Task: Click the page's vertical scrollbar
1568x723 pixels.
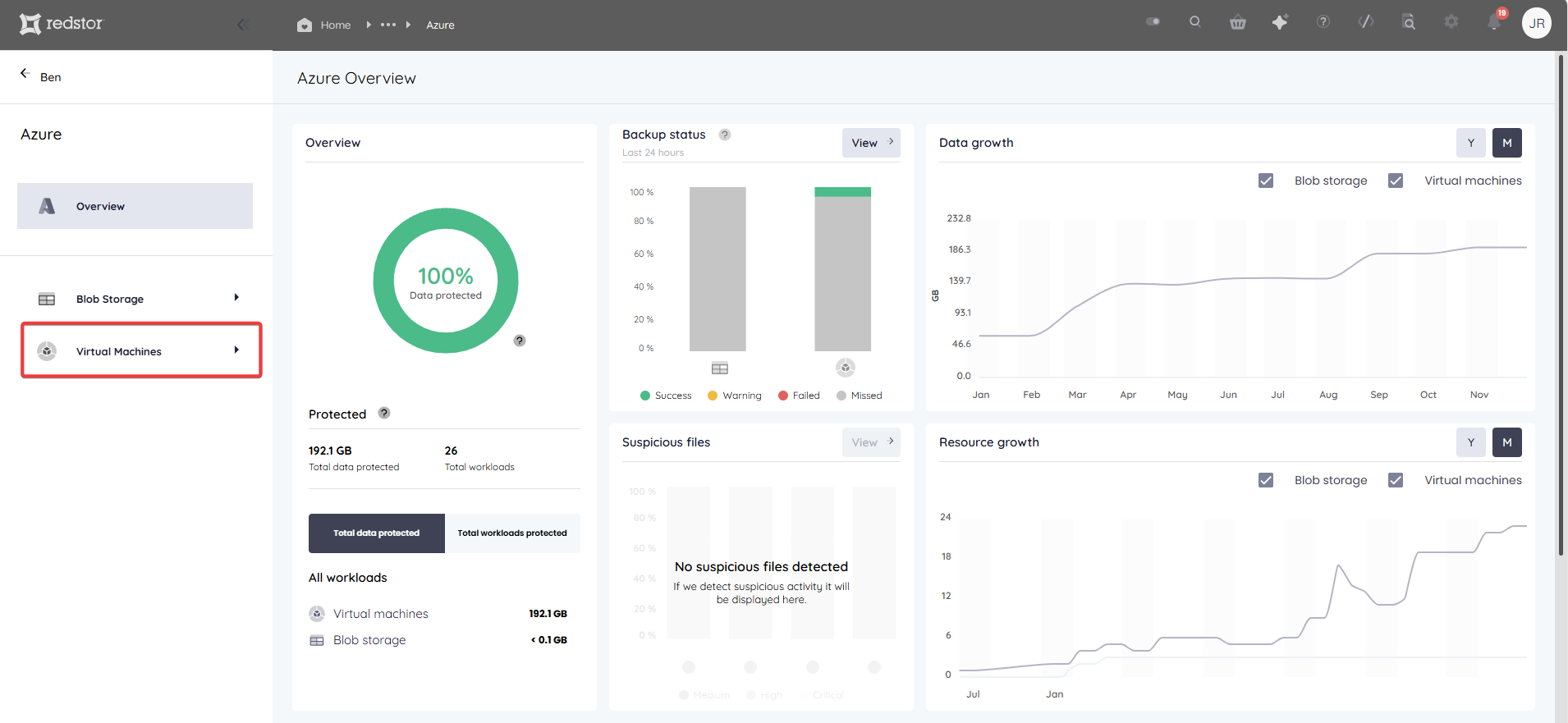Action: tap(1561, 305)
